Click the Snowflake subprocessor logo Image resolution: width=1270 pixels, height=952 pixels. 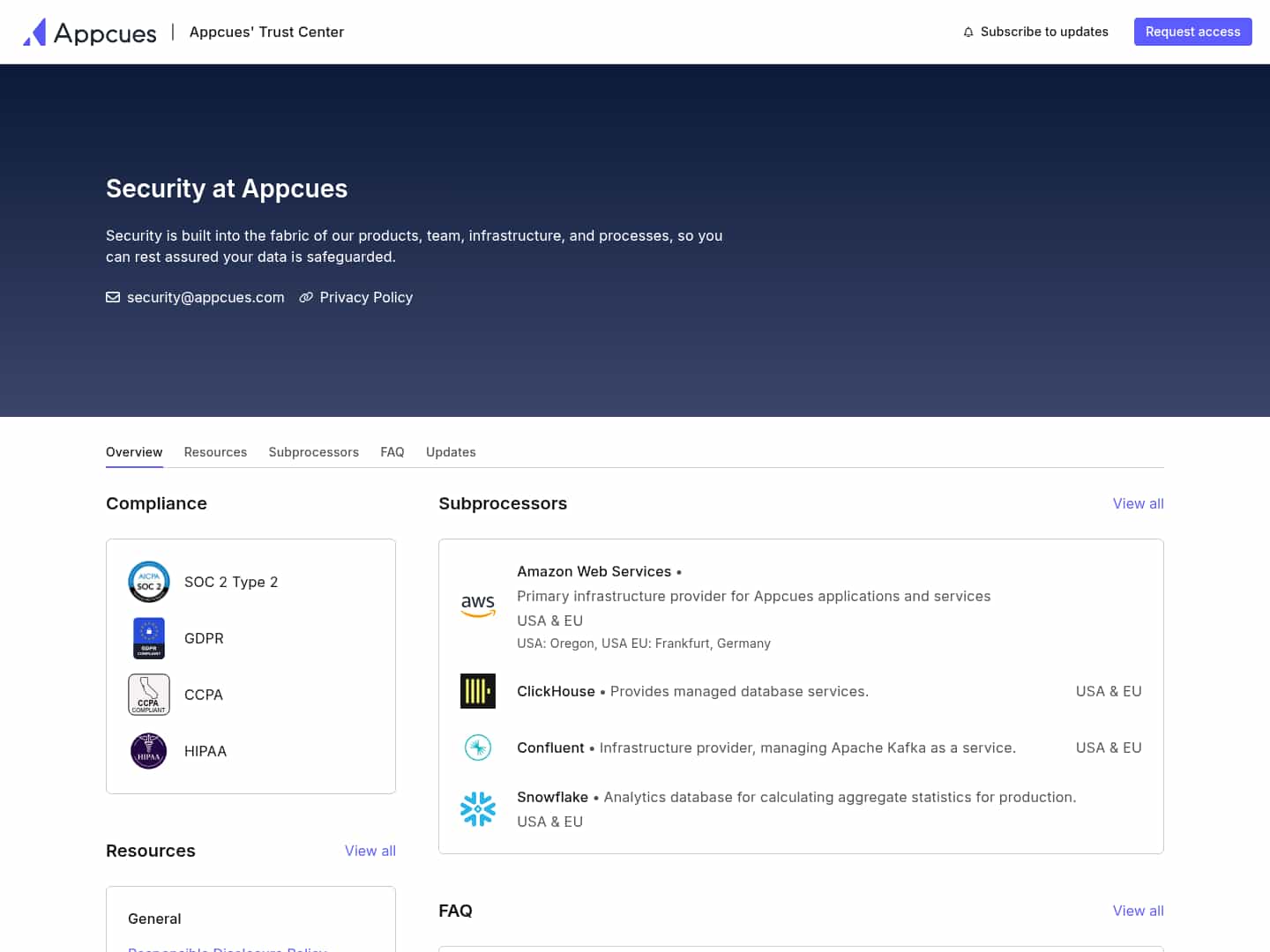[x=478, y=808]
